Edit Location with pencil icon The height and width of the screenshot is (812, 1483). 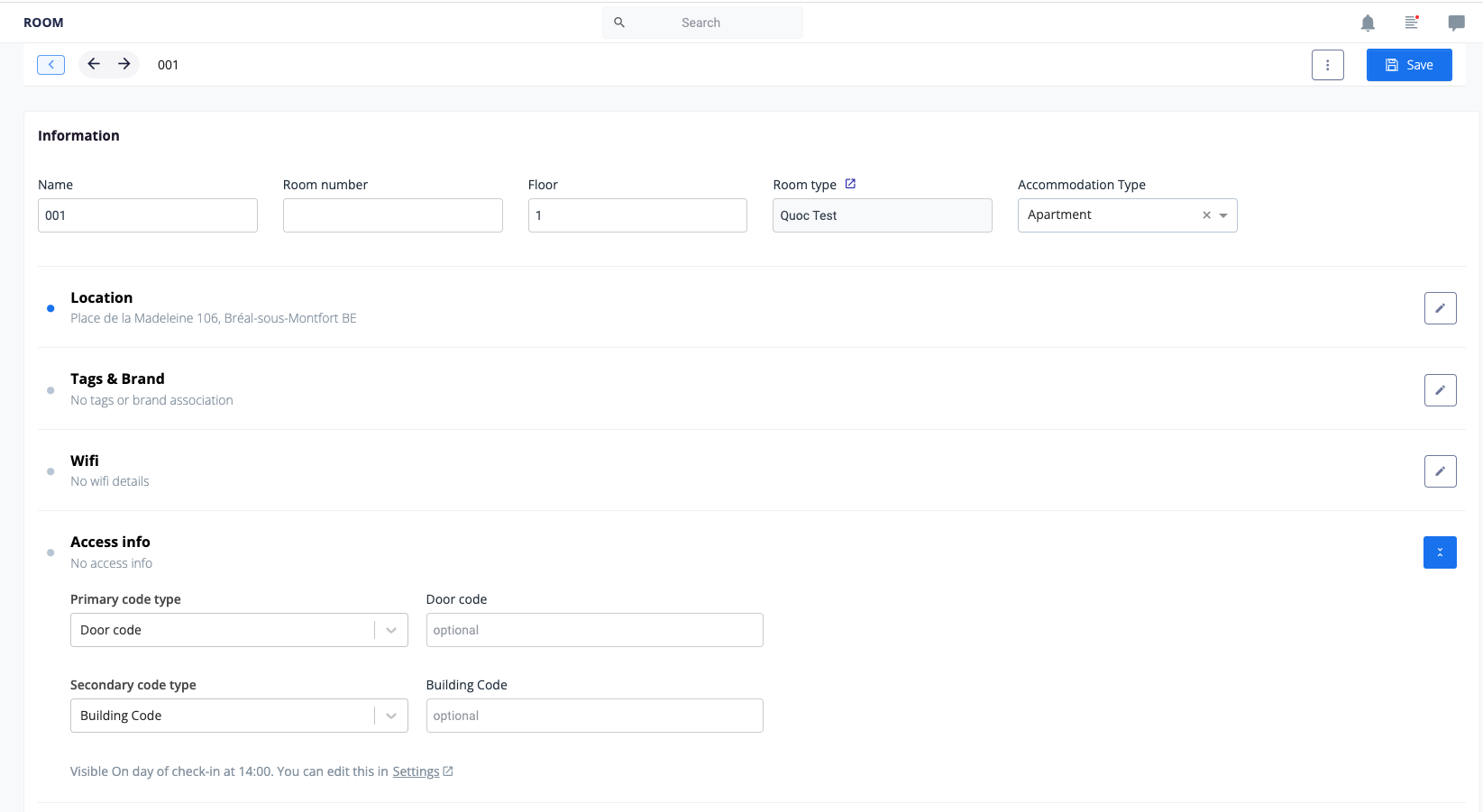pyautogui.click(x=1440, y=308)
